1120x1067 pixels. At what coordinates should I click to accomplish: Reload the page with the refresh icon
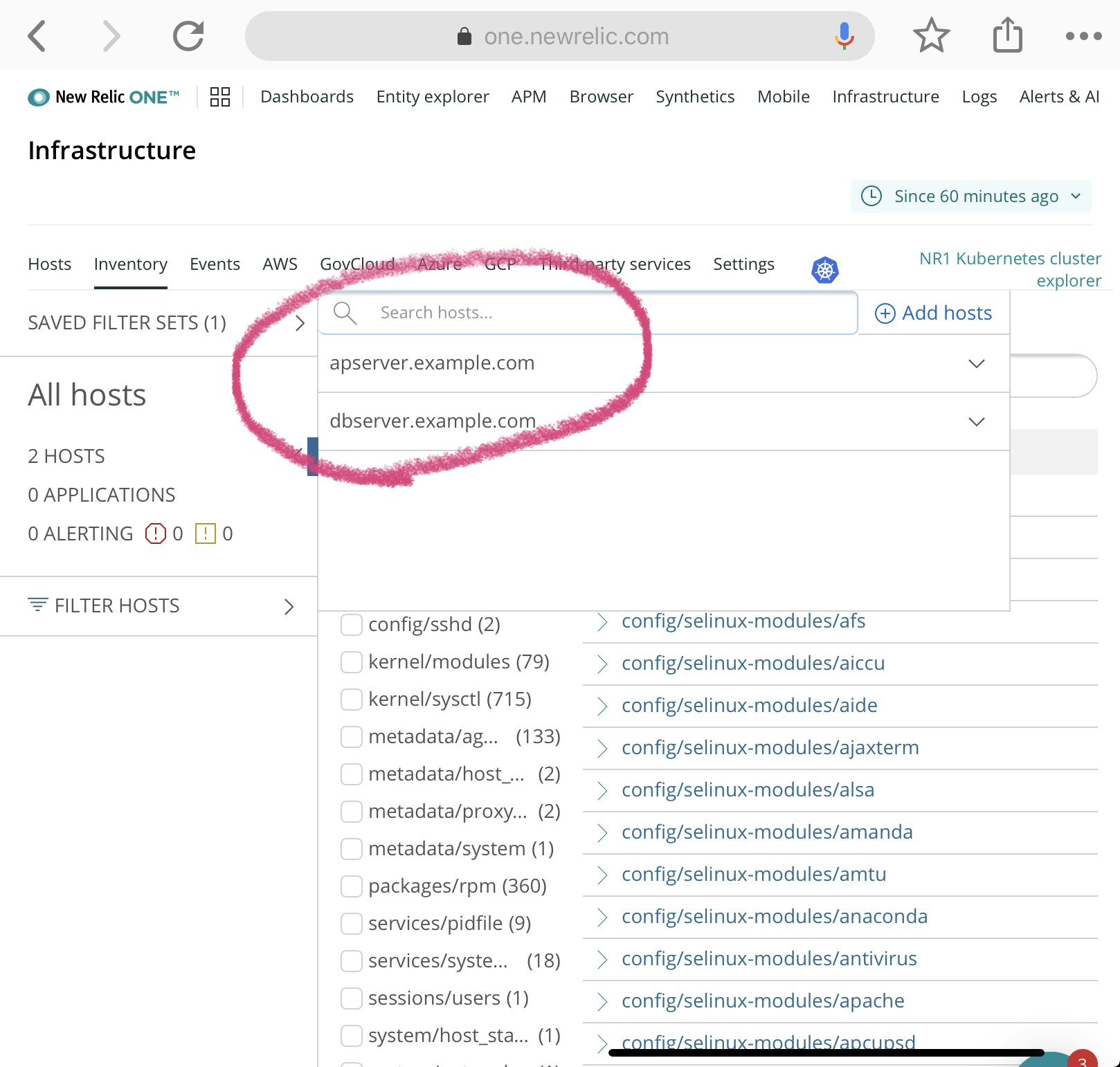[188, 36]
